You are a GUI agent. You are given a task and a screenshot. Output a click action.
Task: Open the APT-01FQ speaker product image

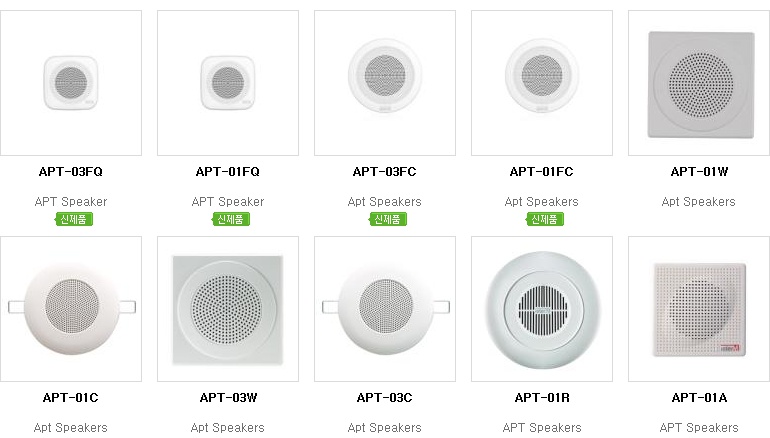pyautogui.click(x=228, y=83)
